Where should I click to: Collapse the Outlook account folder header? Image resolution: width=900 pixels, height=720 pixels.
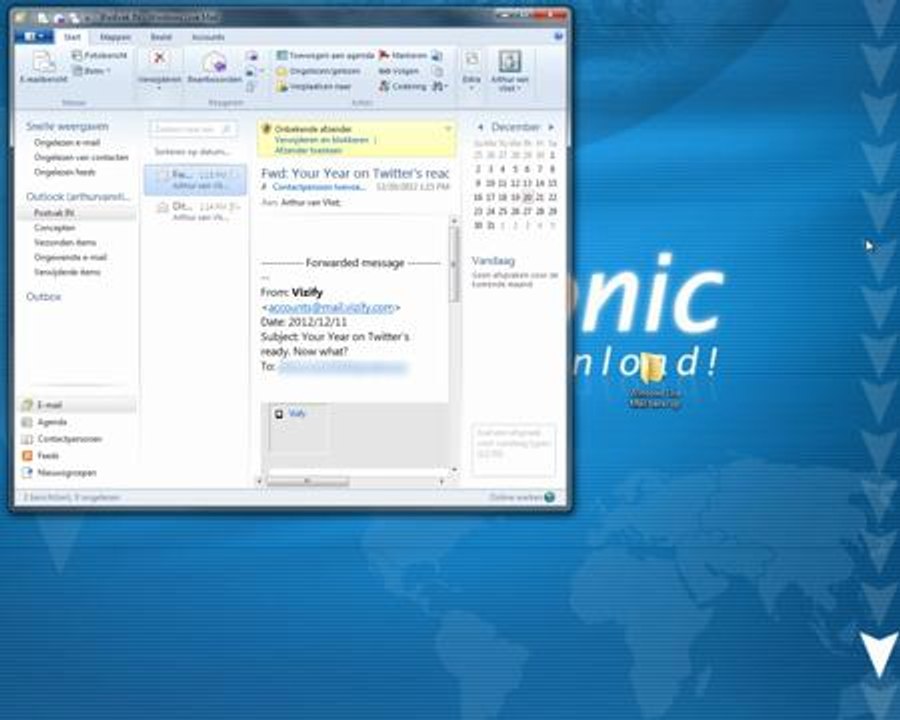click(78, 197)
